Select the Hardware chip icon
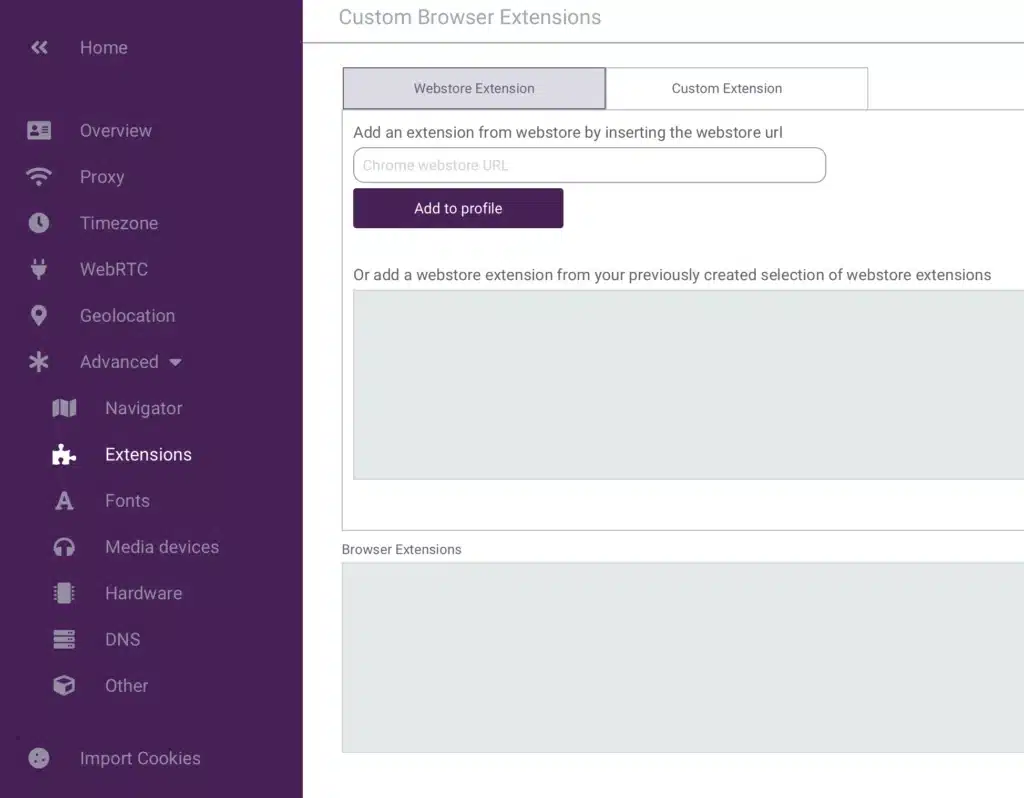This screenshot has width=1024, height=798. (64, 592)
